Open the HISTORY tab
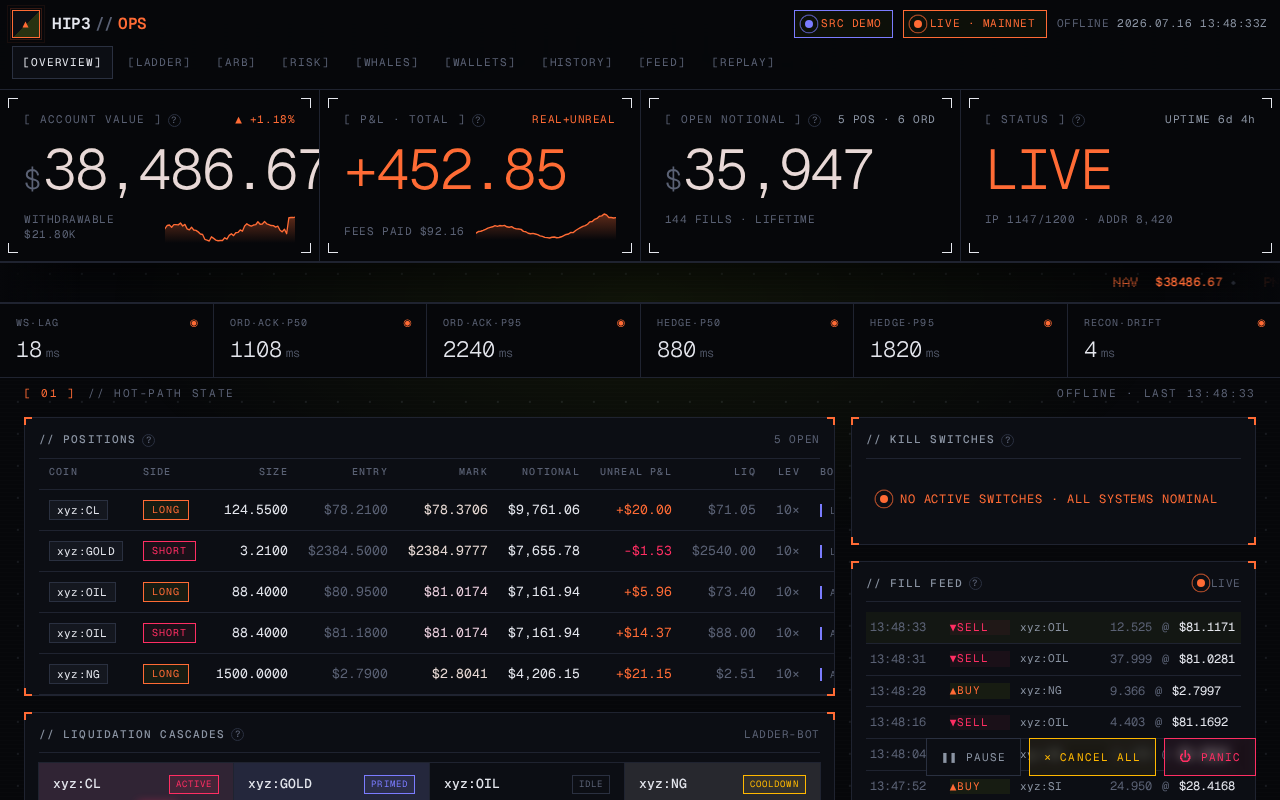The width and height of the screenshot is (1280, 800). tap(578, 62)
